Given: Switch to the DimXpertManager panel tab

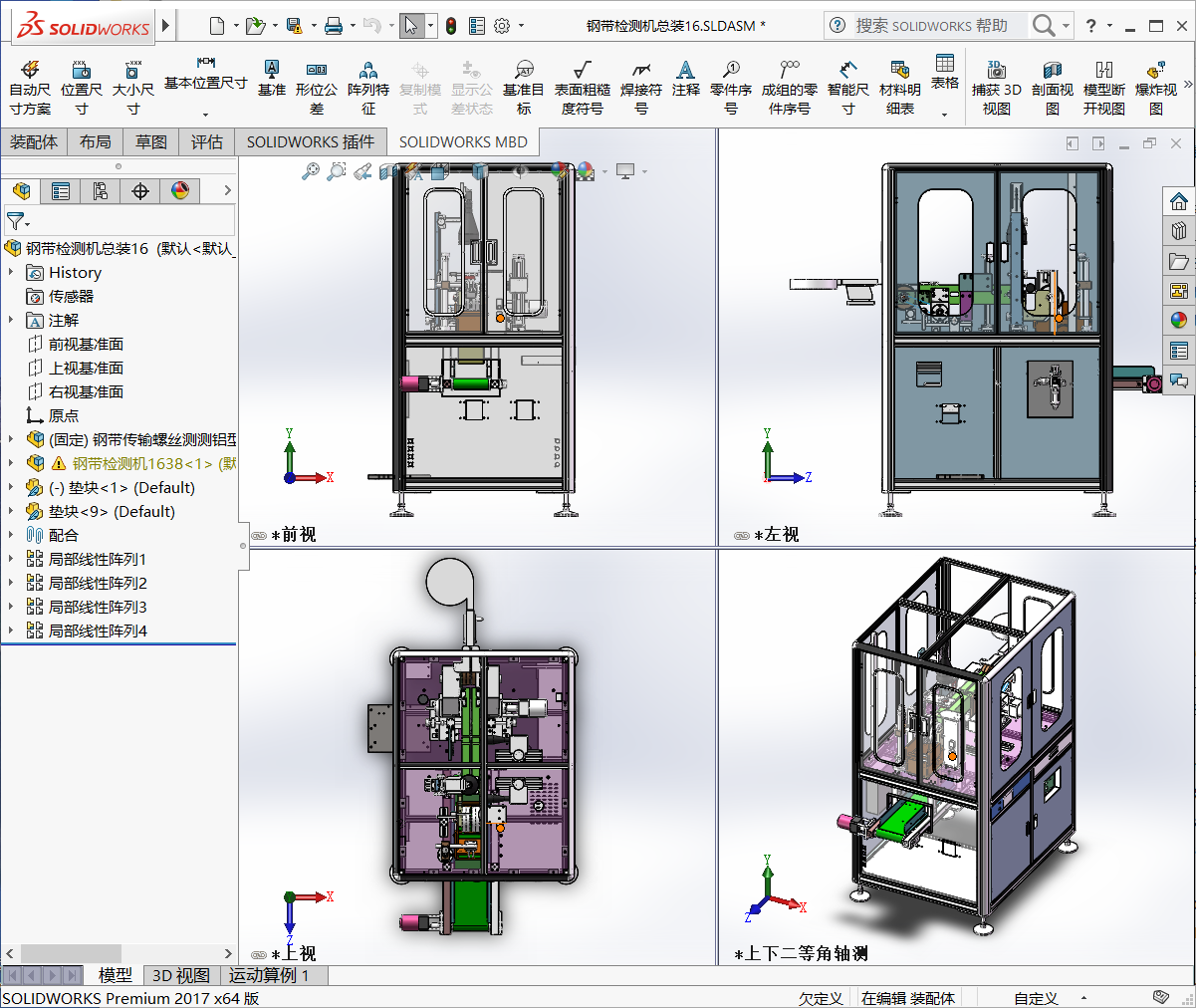Looking at the screenshot, I should (x=140, y=190).
